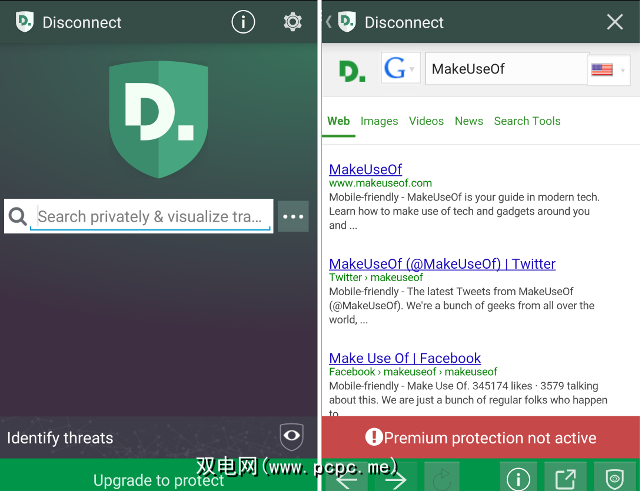
Task: Close the search results with X
Action: pyautogui.click(x=615, y=22)
